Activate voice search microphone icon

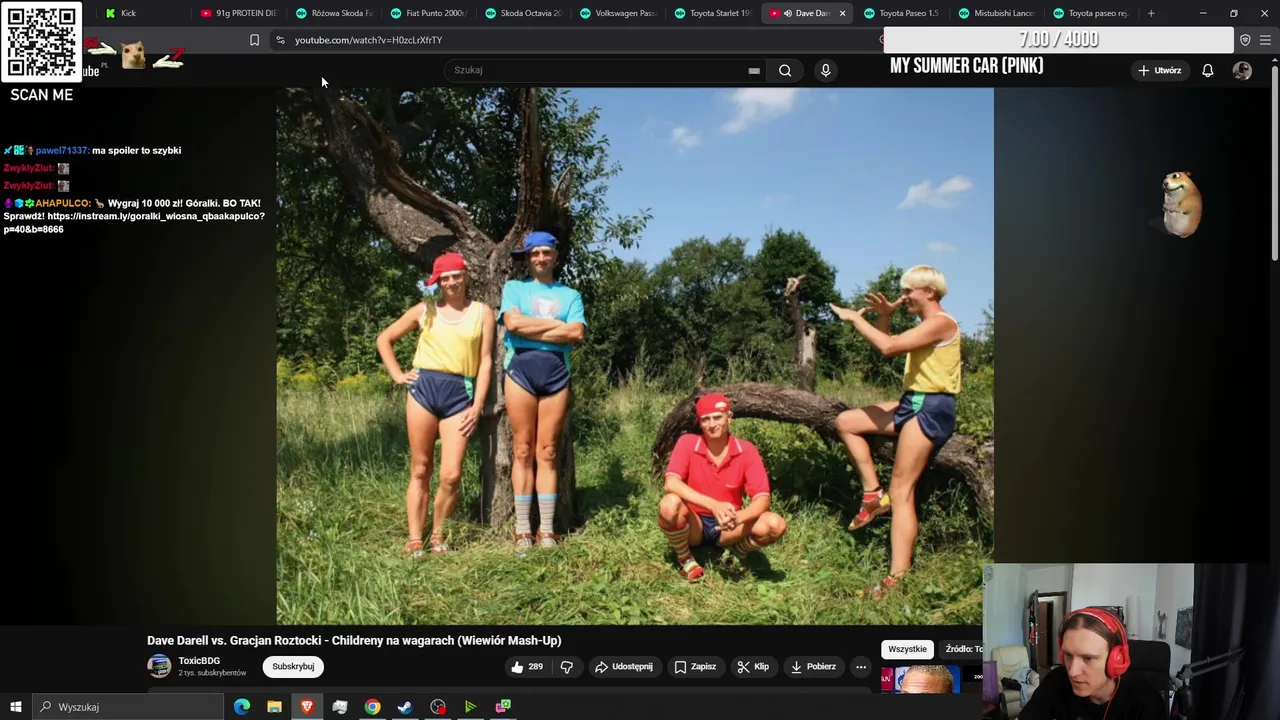(825, 70)
